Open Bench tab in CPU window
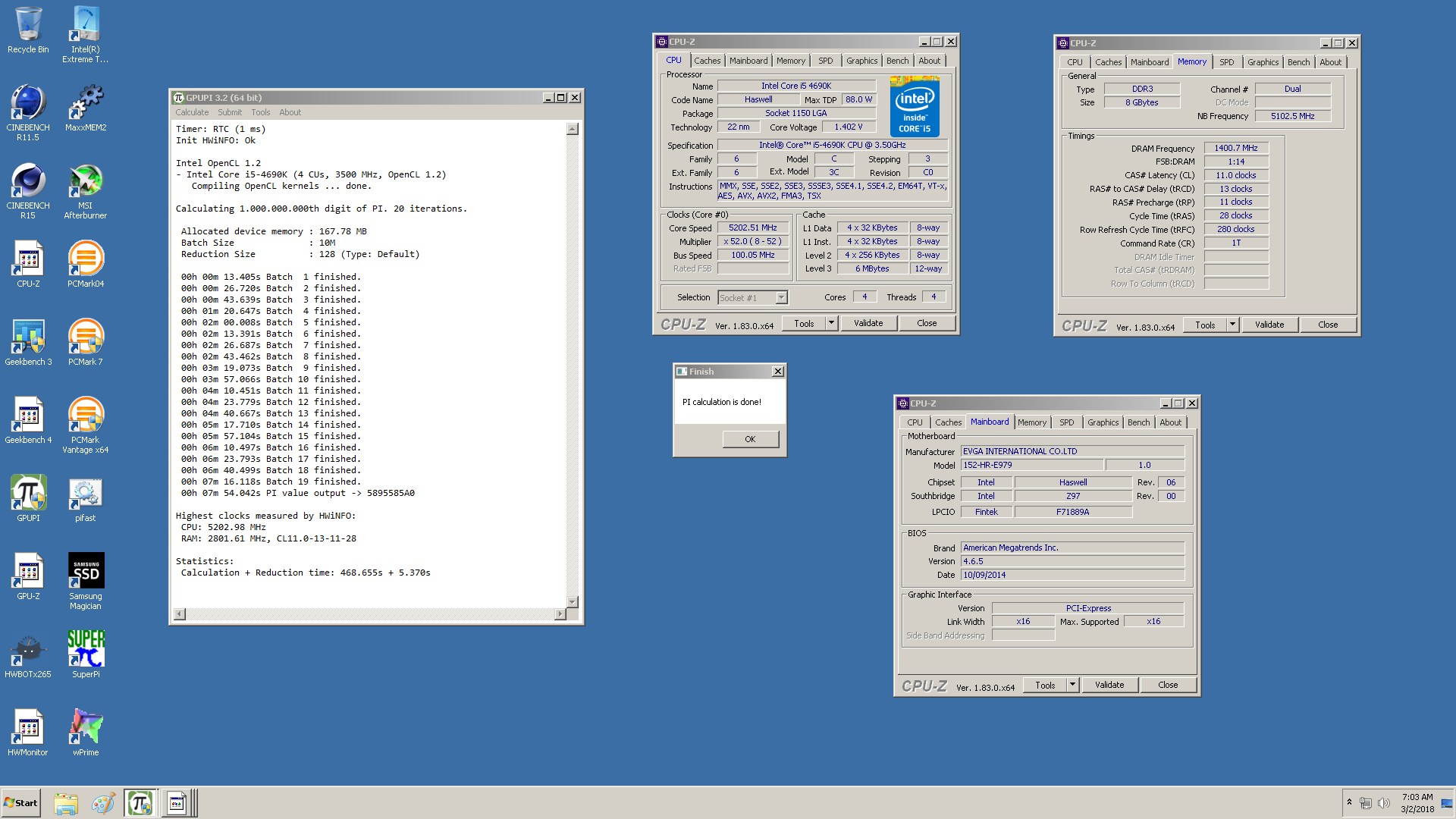This screenshot has height=819, width=1456. tap(897, 61)
